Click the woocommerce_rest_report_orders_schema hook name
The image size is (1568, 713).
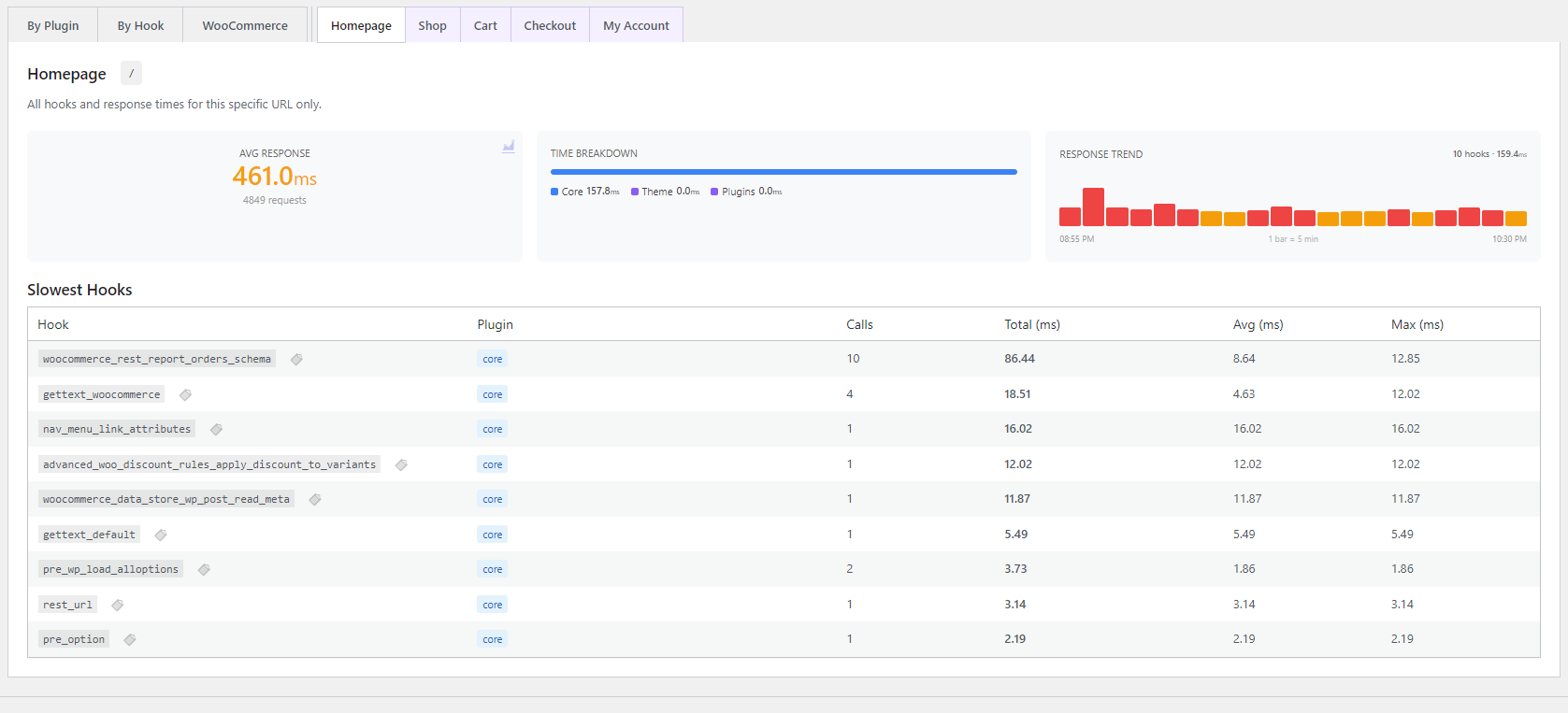point(157,359)
